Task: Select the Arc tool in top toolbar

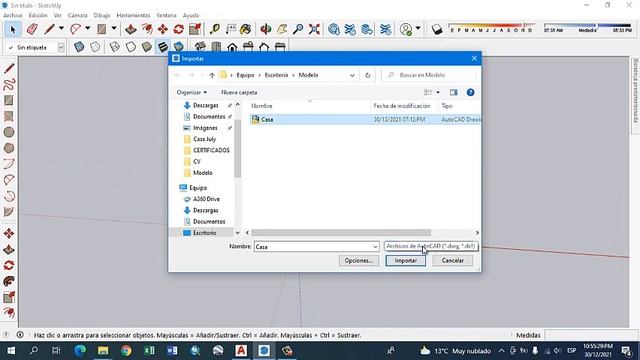Action: pyautogui.click(x=75, y=29)
